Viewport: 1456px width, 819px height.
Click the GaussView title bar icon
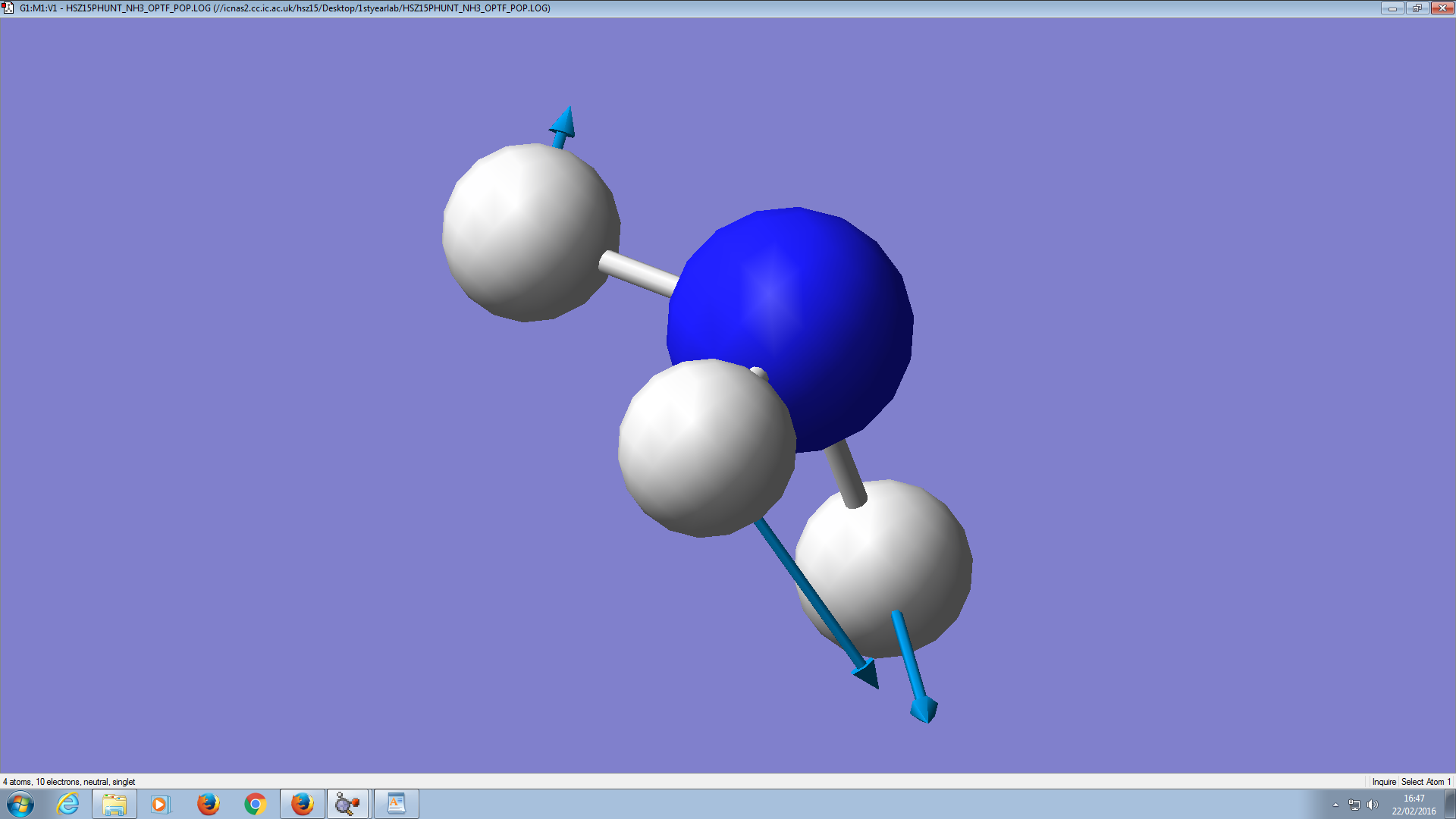pyautogui.click(x=8, y=8)
